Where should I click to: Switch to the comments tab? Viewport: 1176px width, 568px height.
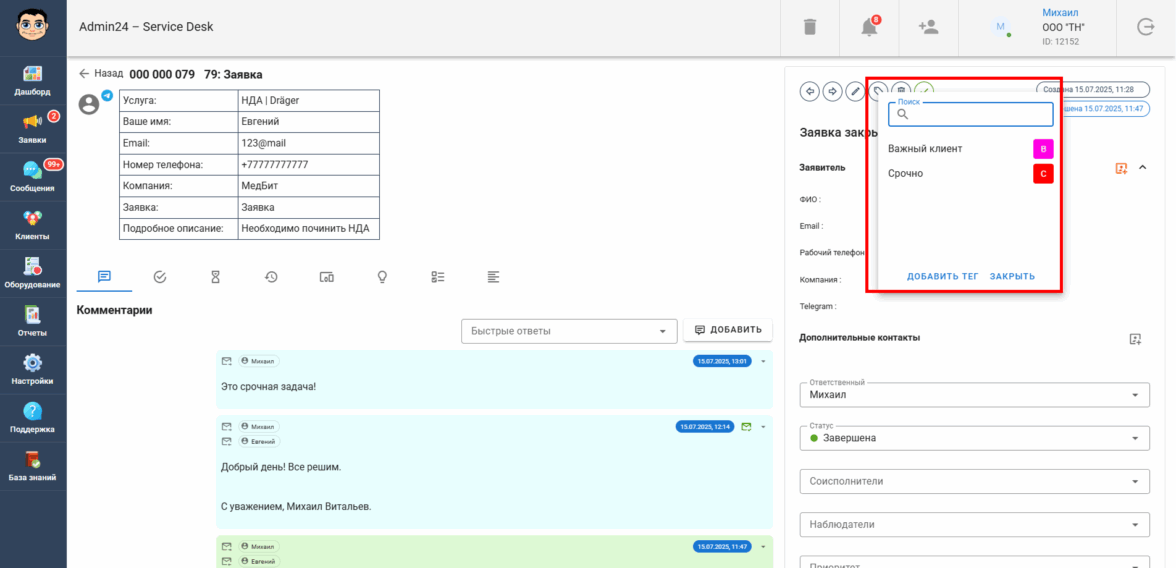click(x=104, y=276)
